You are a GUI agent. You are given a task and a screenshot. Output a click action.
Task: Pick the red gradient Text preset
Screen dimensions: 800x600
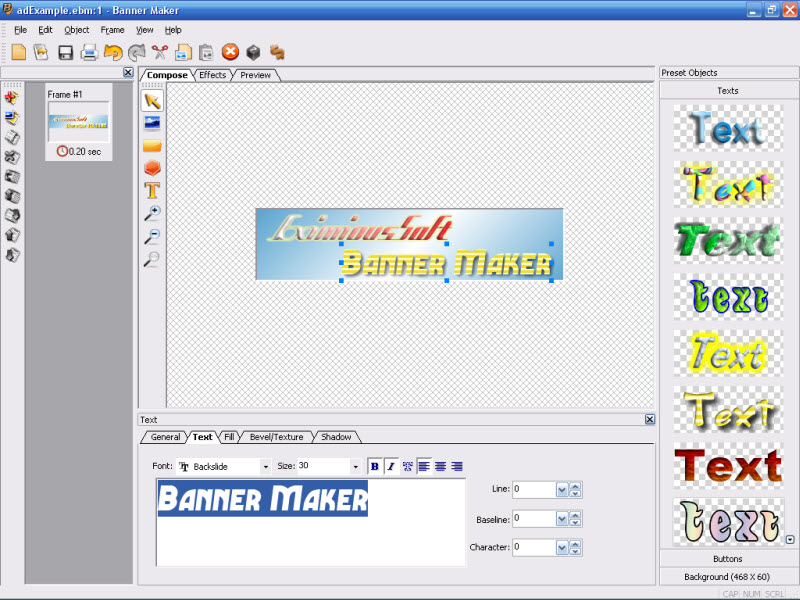coord(728,465)
